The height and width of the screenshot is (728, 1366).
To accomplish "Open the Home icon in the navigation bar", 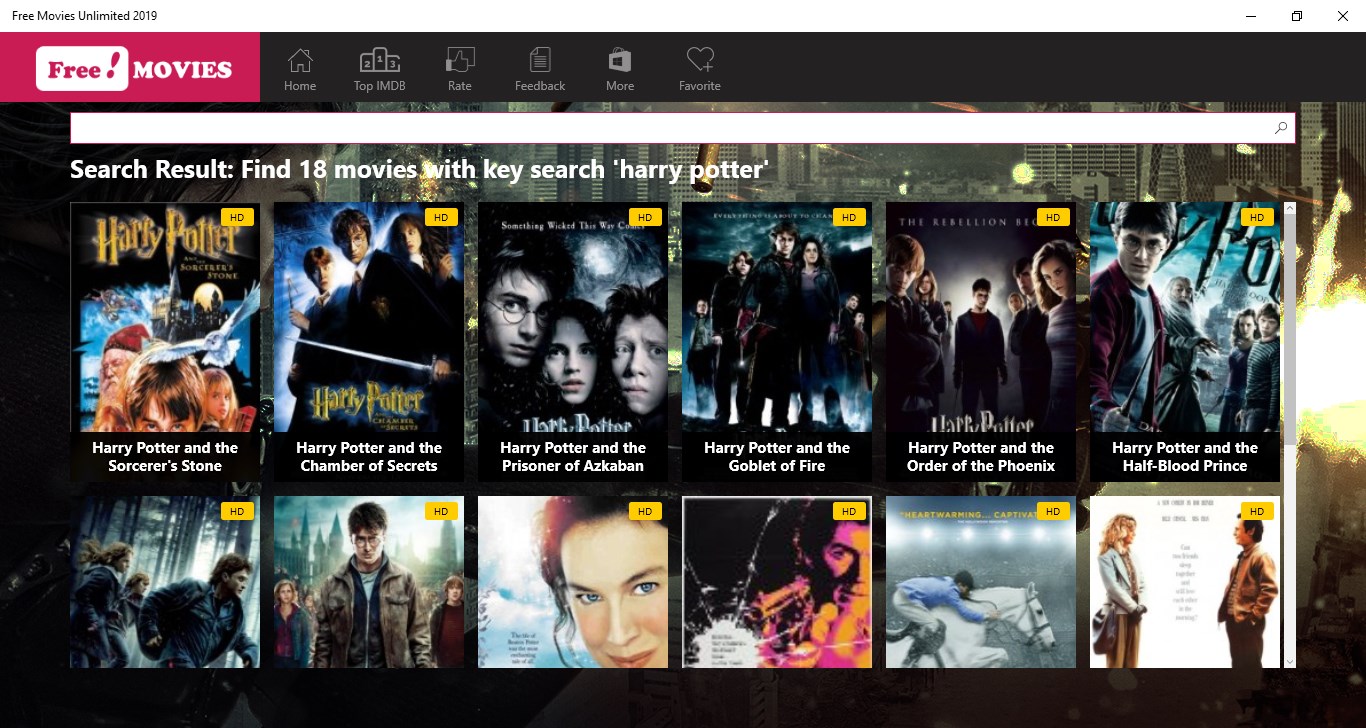I will click(x=300, y=60).
